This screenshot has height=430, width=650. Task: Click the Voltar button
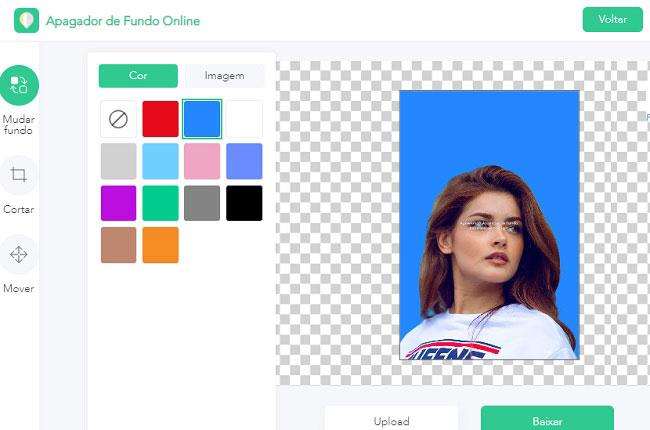click(612, 19)
